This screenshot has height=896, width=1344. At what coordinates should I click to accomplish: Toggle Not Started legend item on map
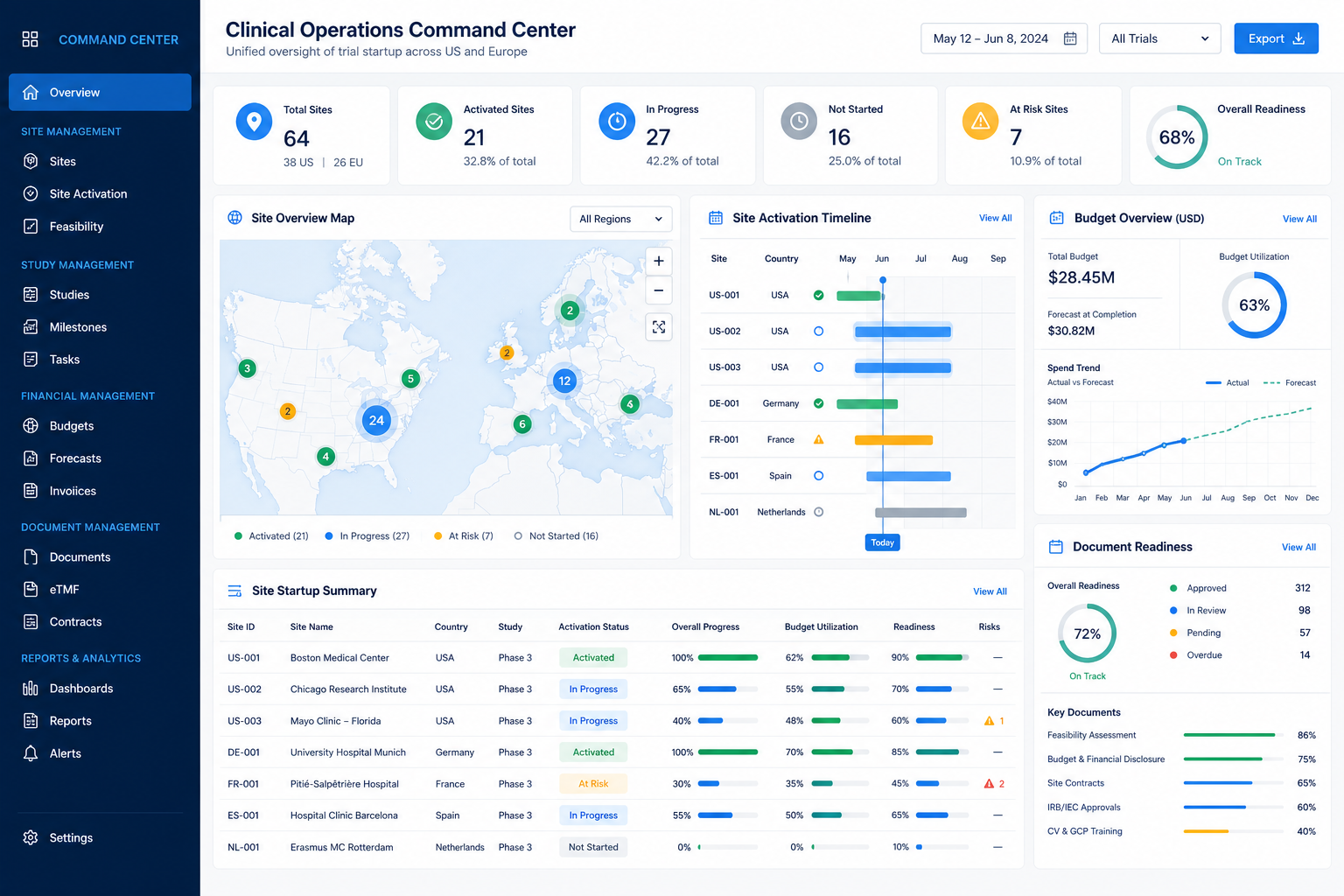(x=556, y=536)
